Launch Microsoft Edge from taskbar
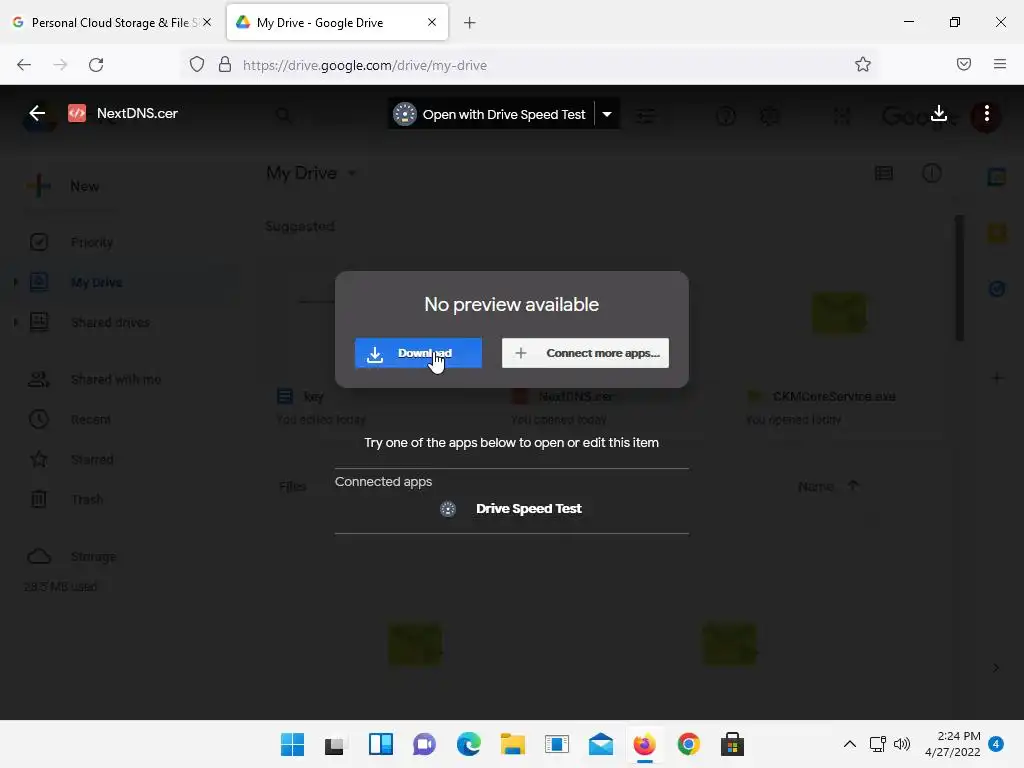Viewport: 1024px width, 768px height. (x=468, y=744)
